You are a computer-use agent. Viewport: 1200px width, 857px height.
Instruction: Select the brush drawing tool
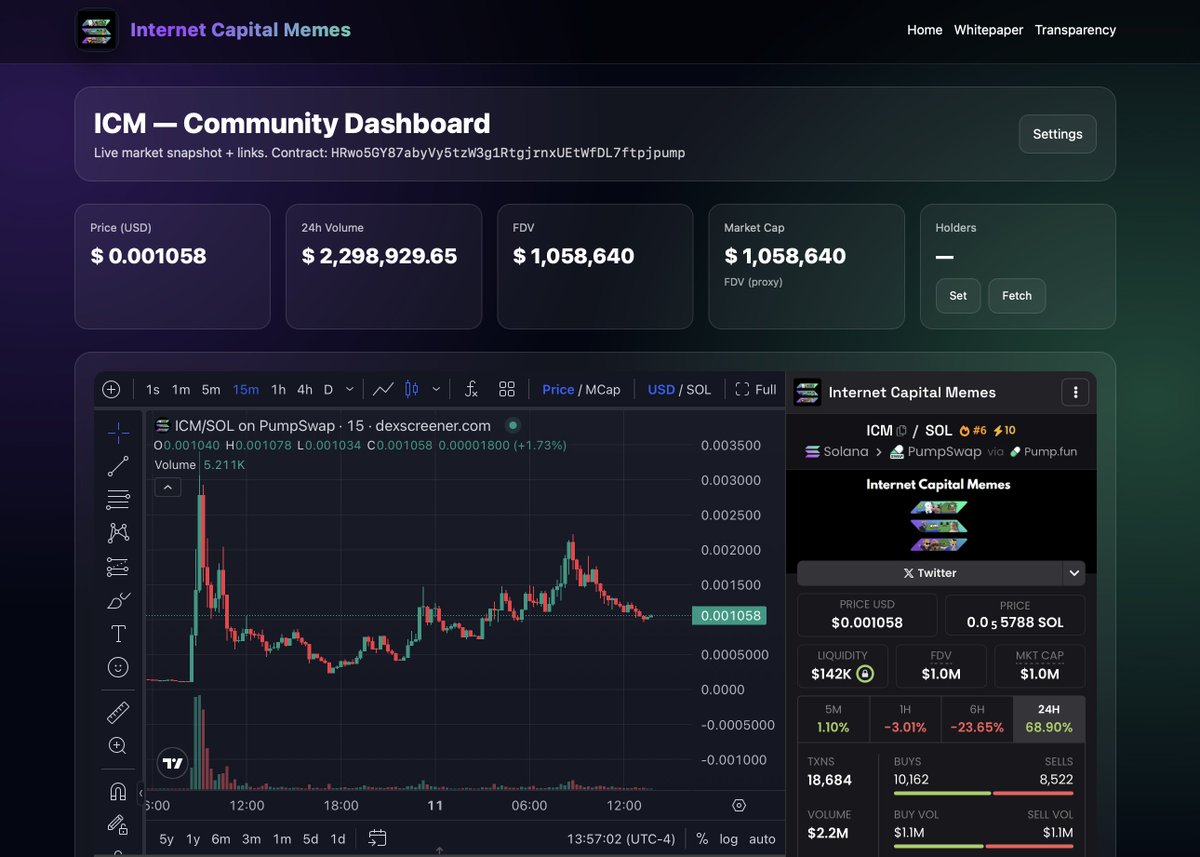118,601
